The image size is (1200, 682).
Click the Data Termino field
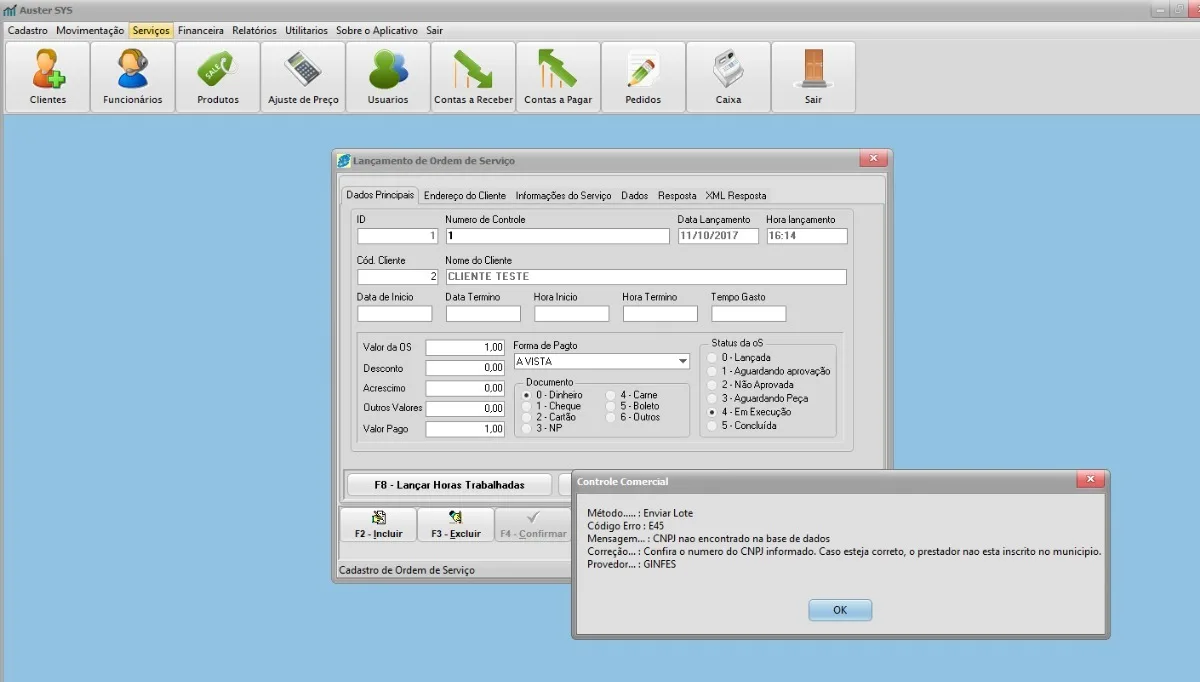click(x=483, y=314)
